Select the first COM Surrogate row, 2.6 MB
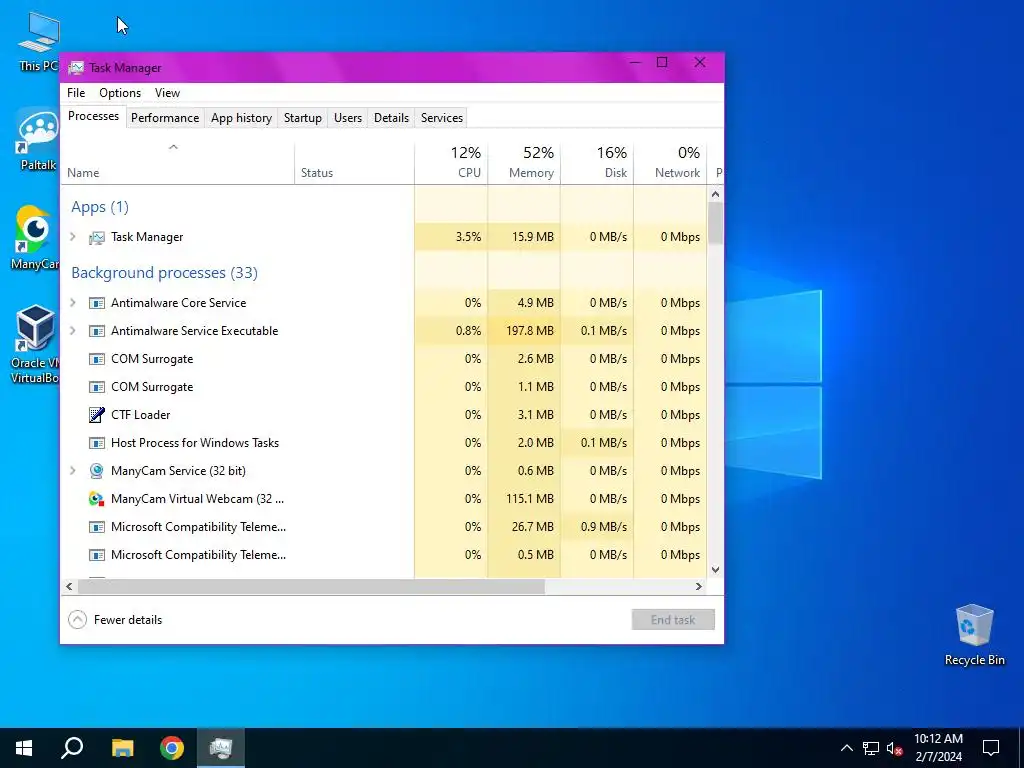This screenshot has width=1024, height=768. click(384, 359)
